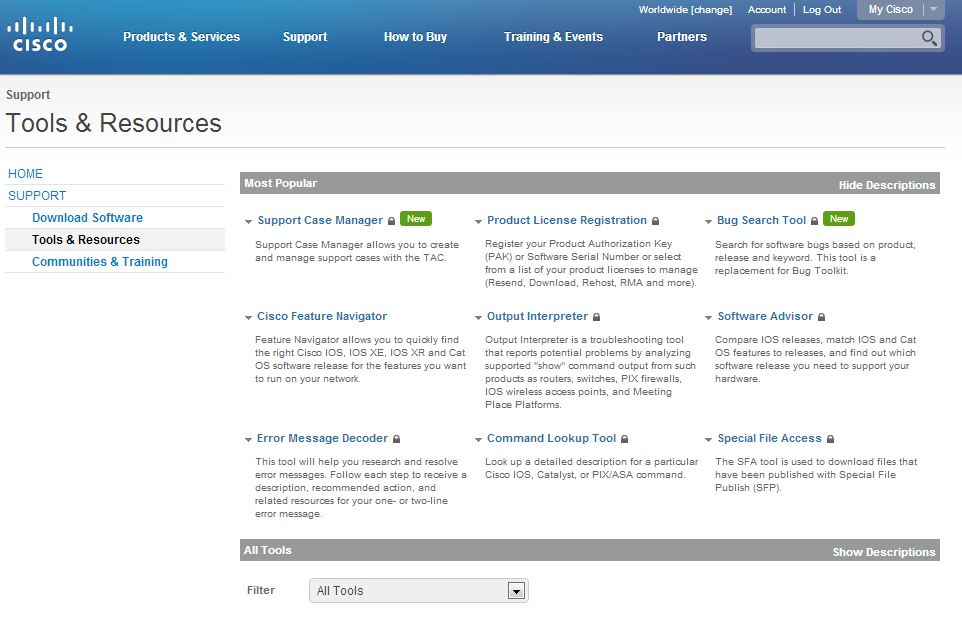Viewport: 962px width, 634px height.
Task: Click lock icon beside Support Case Manager
Action: [391, 221]
